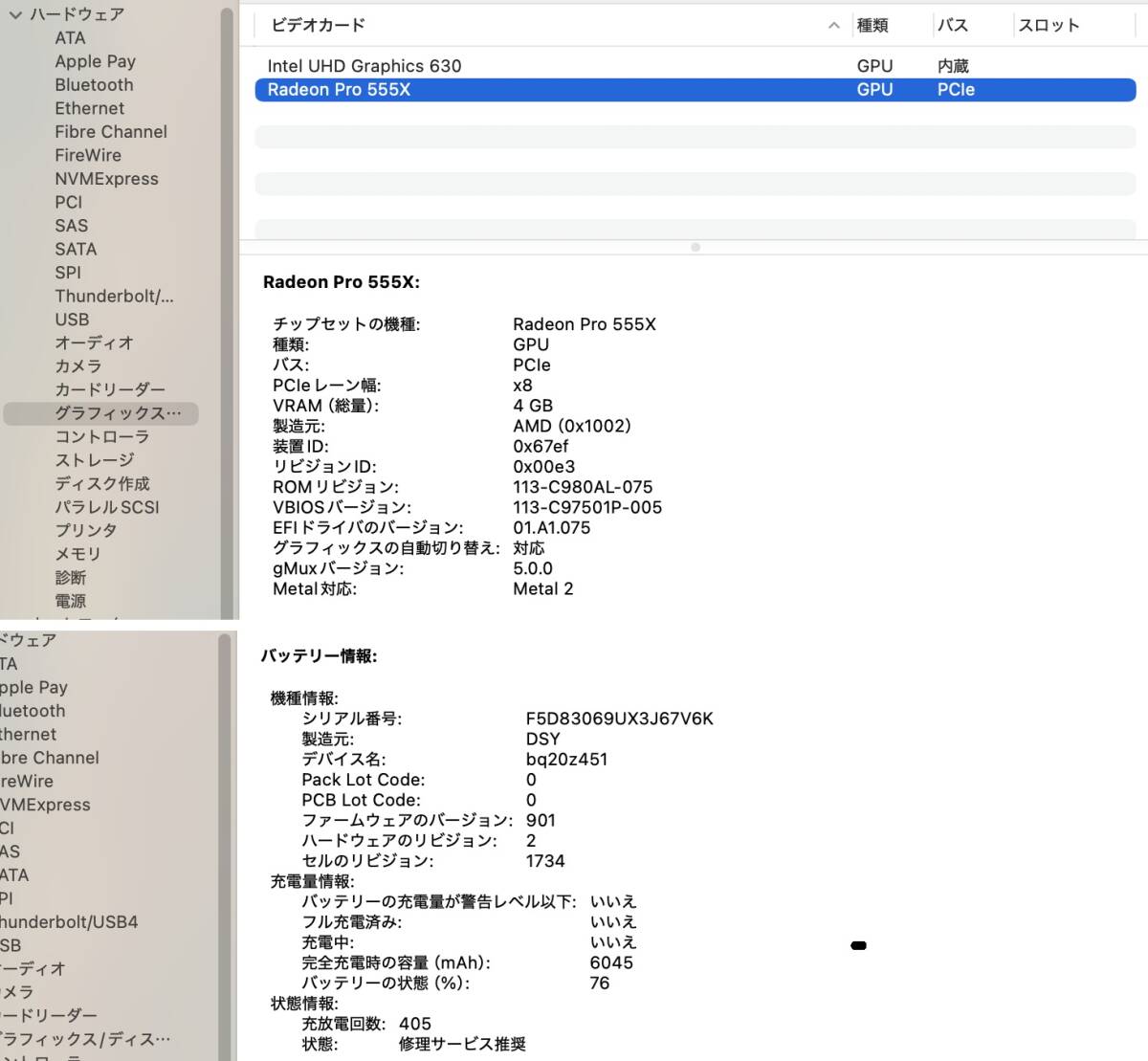Click cell revision 1734
Viewport: 1148px width, 1061px height.
[545, 861]
